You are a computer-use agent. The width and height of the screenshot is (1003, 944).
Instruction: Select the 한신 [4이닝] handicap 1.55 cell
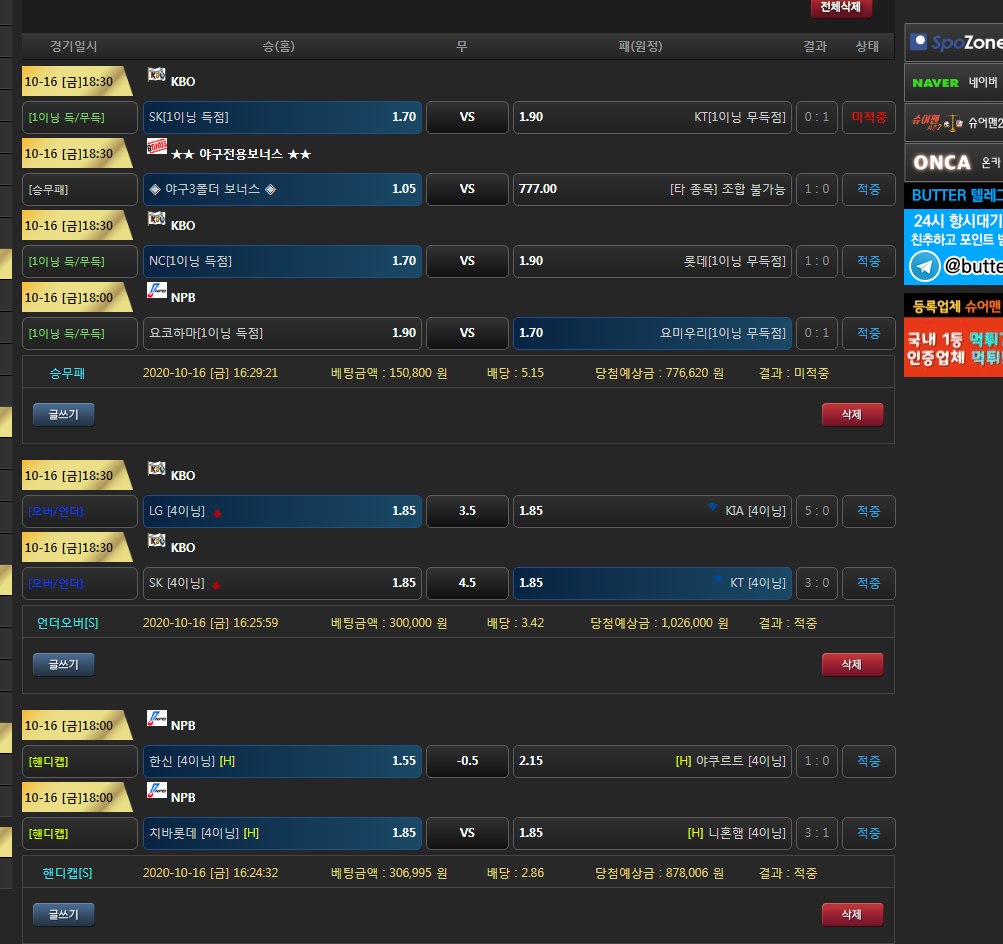282,761
